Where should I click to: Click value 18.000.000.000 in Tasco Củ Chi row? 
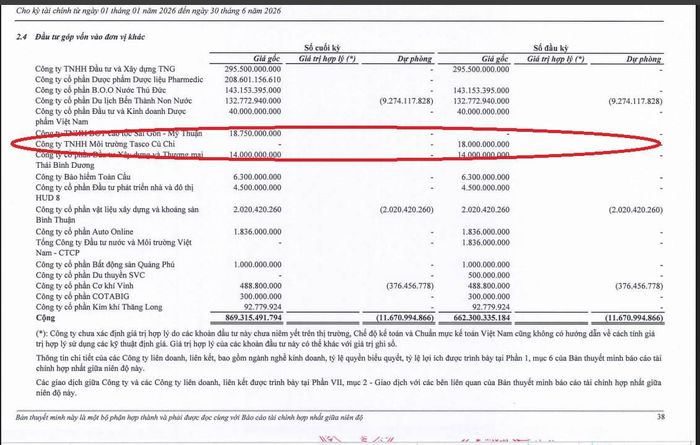pyautogui.click(x=483, y=144)
